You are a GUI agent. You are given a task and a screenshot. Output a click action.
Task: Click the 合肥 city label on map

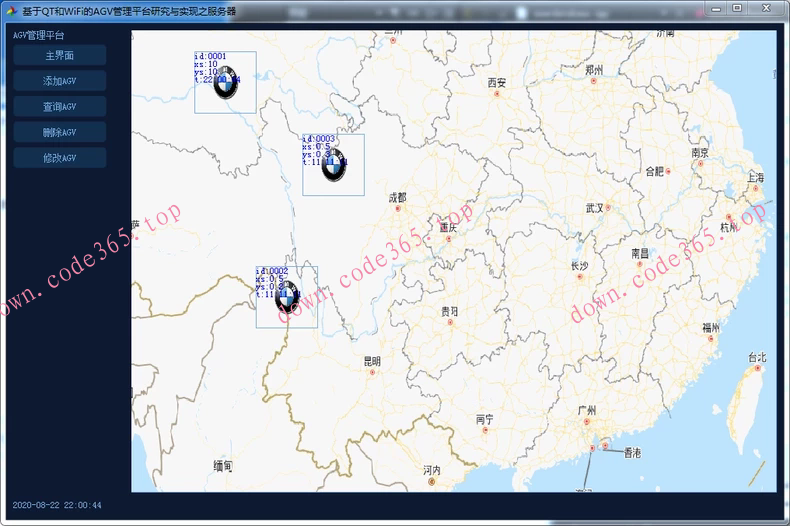point(655,171)
